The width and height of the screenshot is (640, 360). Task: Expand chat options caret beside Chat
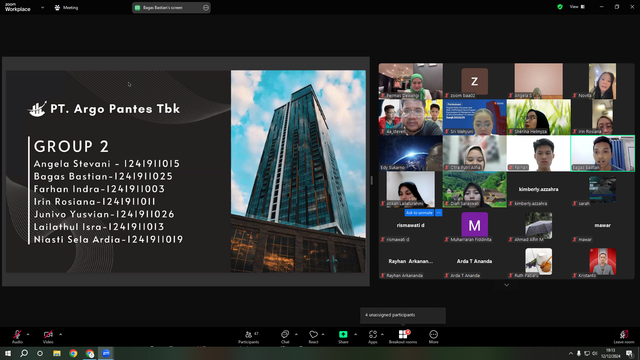[x=296, y=334]
